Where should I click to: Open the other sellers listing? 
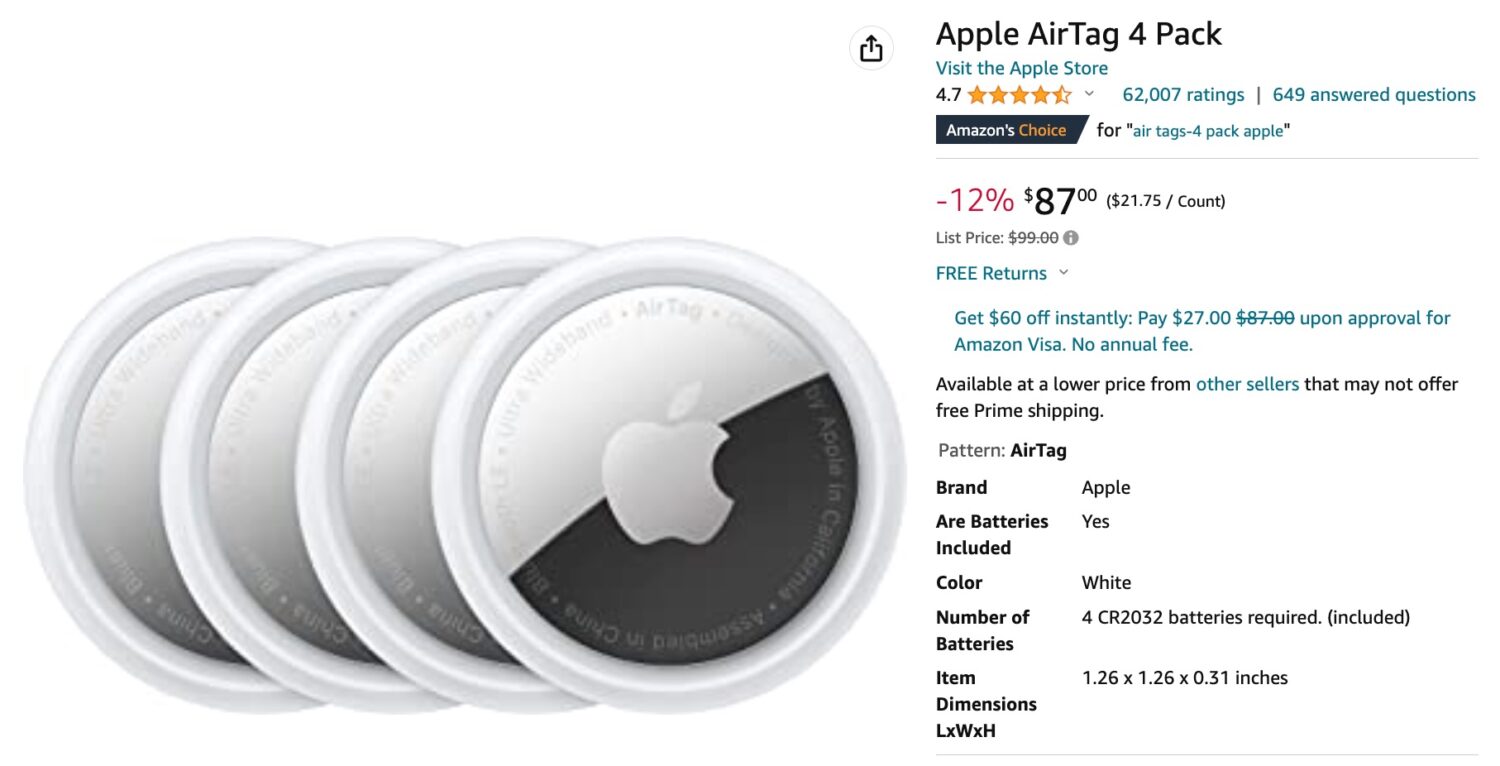(1250, 384)
